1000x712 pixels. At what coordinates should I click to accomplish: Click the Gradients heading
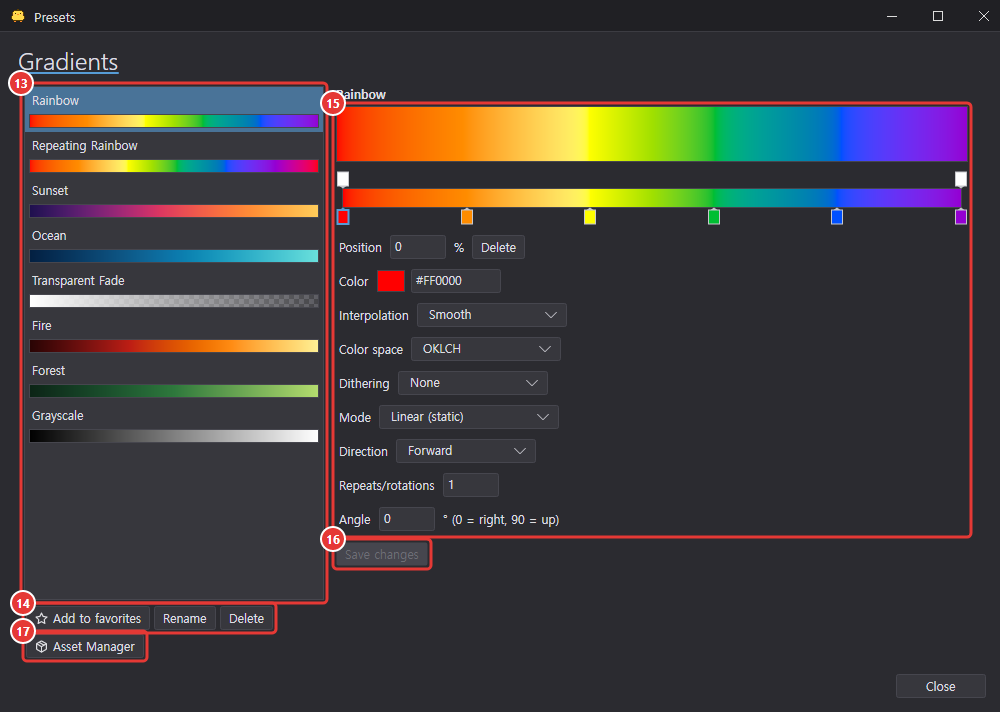[68, 62]
